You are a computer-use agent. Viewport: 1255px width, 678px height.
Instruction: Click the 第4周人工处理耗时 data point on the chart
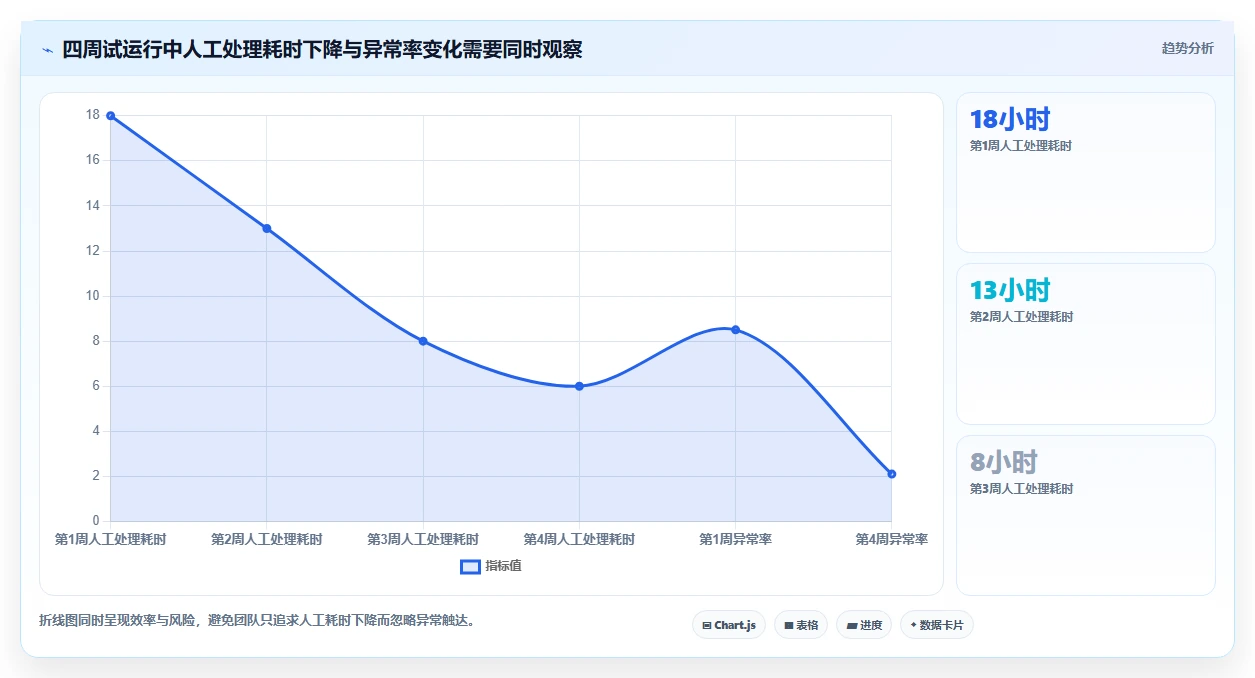(x=579, y=386)
